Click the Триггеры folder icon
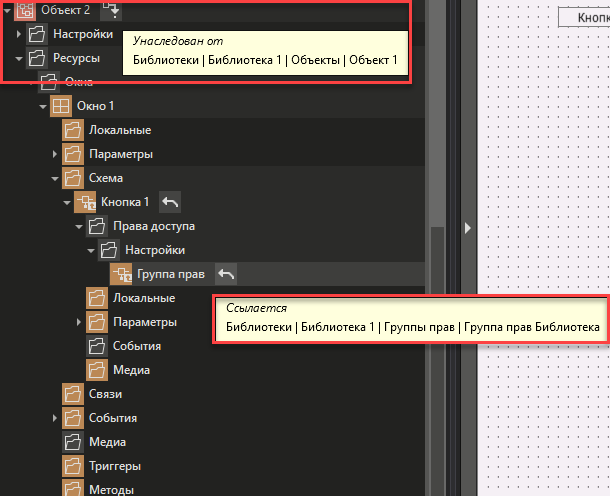 coord(73,466)
